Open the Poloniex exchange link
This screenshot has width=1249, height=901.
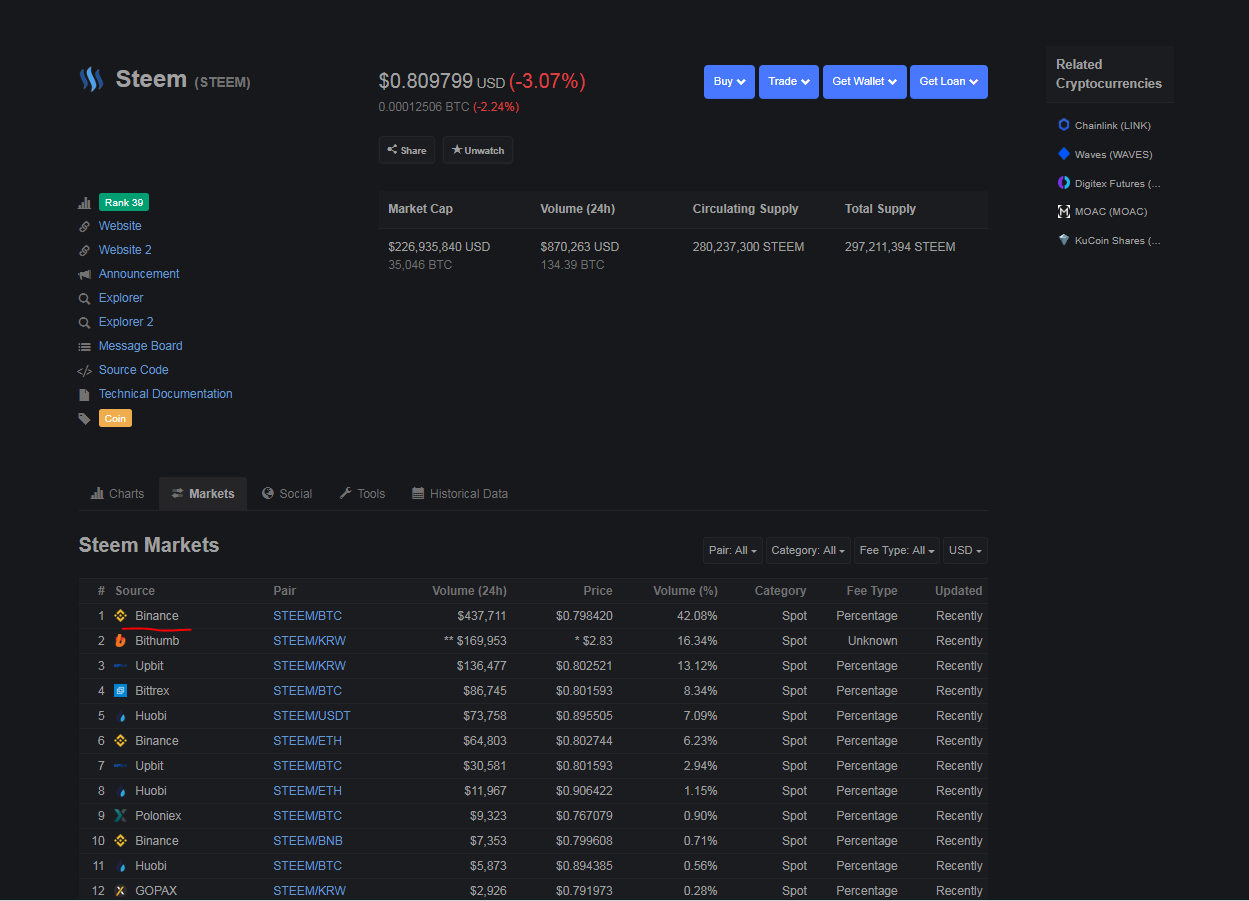pos(158,816)
